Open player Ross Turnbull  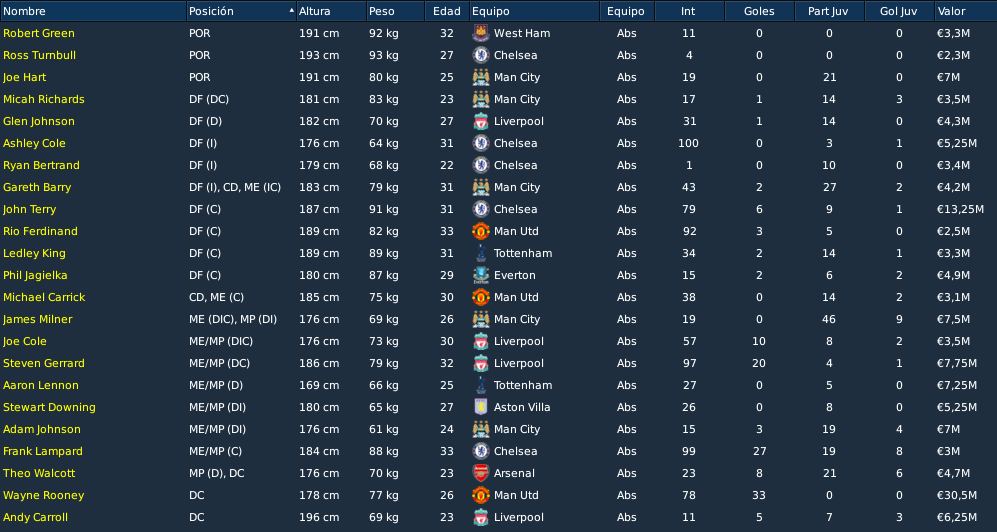(39, 55)
